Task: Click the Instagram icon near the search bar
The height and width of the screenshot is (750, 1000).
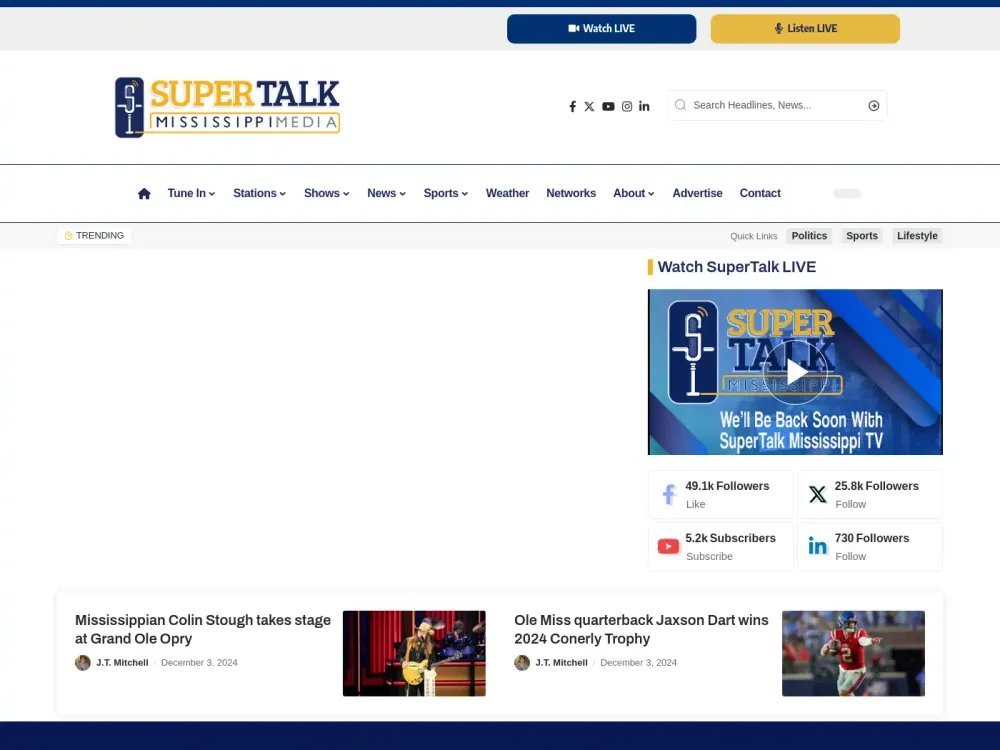Action: click(x=627, y=106)
